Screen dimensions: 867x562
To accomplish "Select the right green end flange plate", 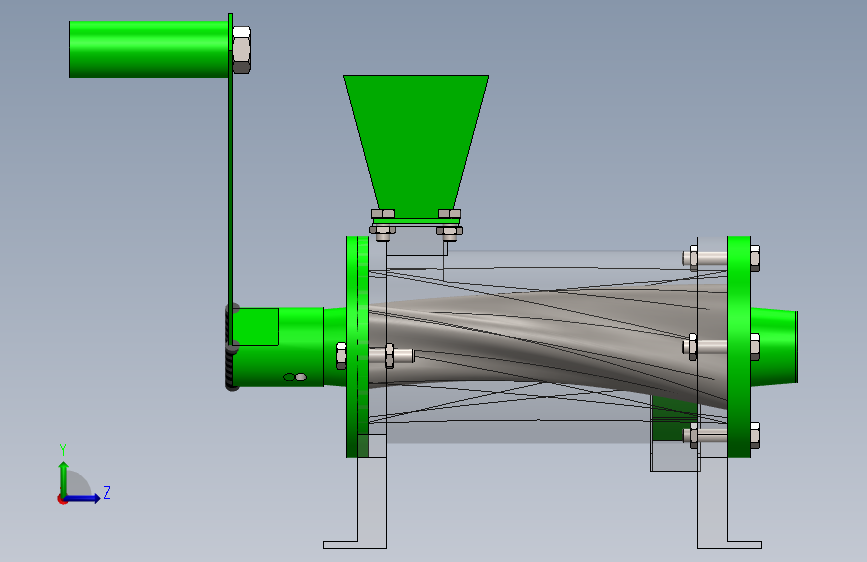I will 739,347.
